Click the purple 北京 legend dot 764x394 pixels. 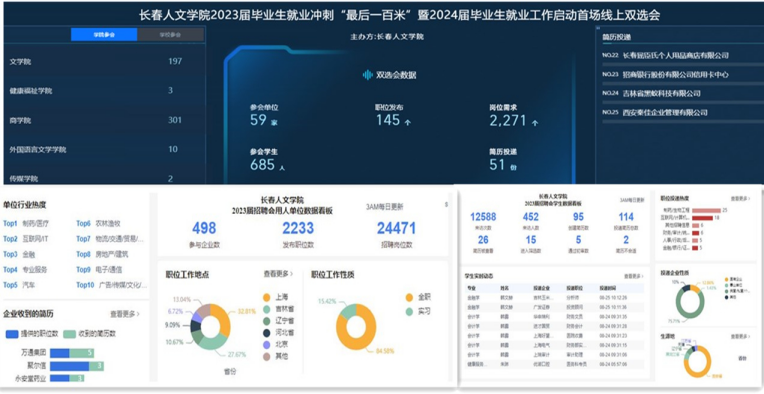pyautogui.click(x=267, y=345)
